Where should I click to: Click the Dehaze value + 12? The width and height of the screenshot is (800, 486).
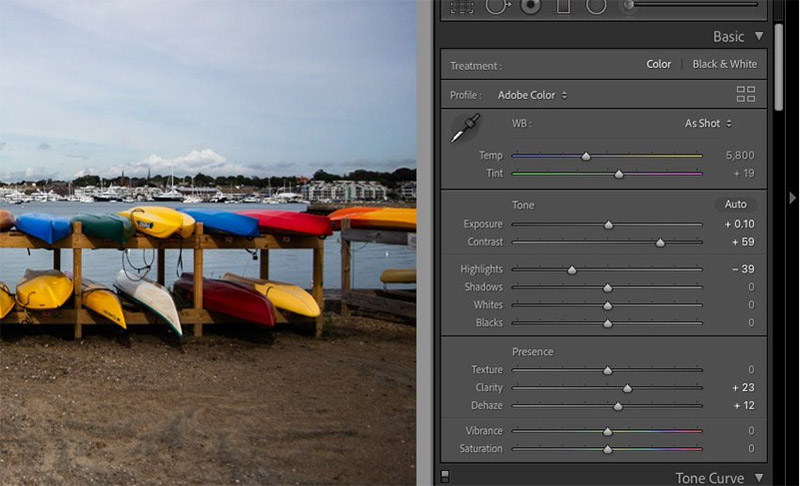coord(744,405)
